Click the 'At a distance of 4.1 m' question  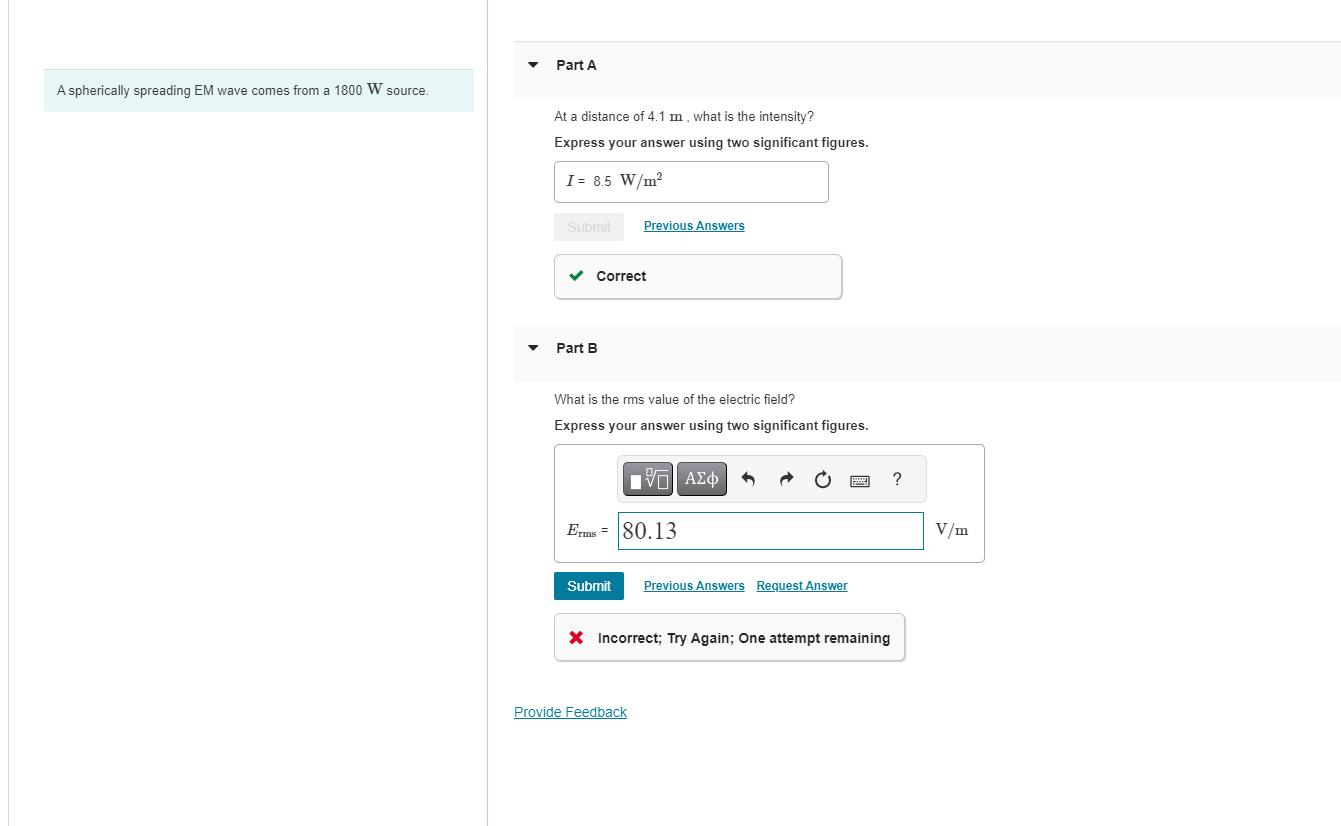click(684, 116)
